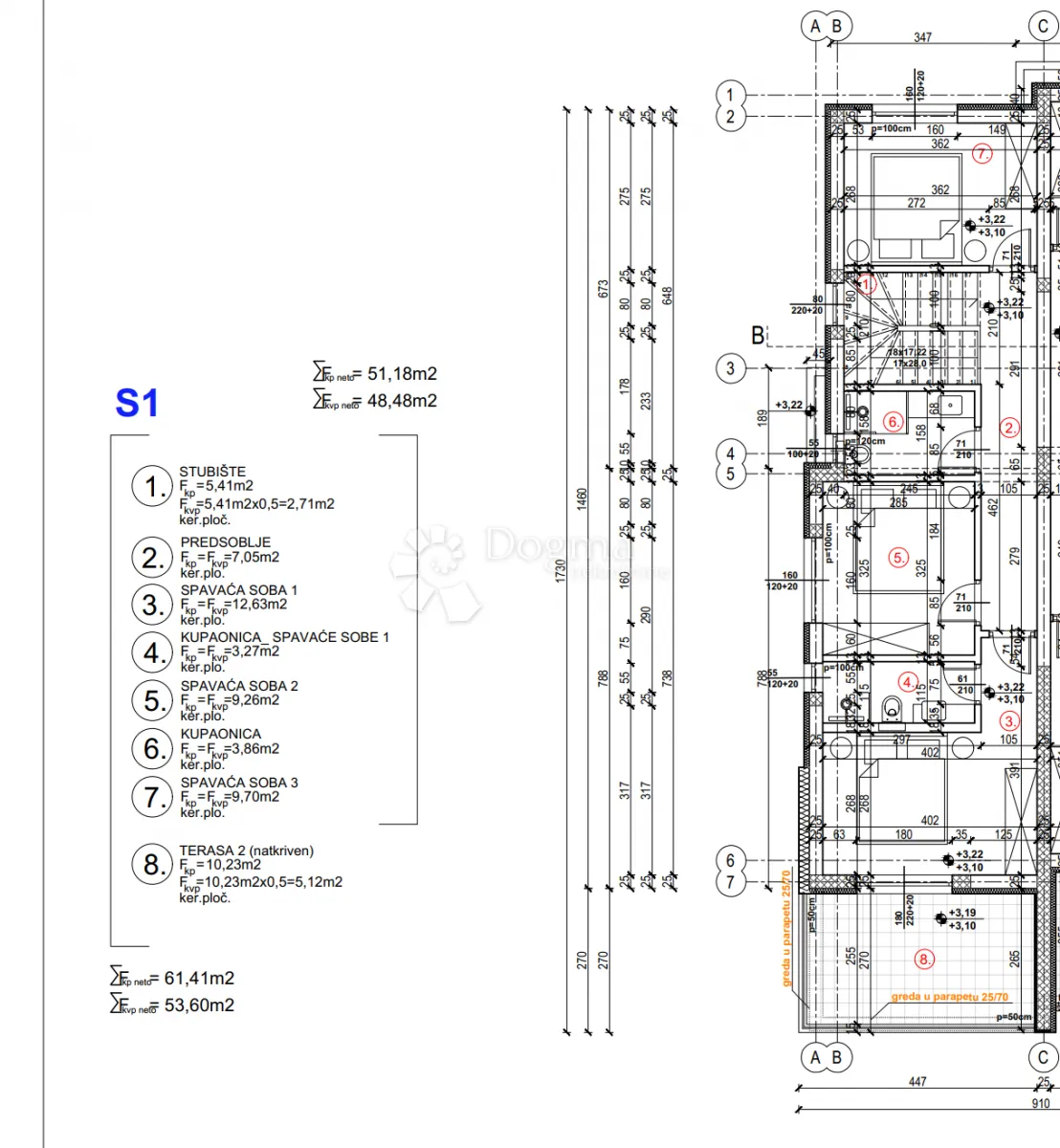Click the TERASA 2 (natkriven) label
The height and width of the screenshot is (1148, 1060).
(x=247, y=850)
